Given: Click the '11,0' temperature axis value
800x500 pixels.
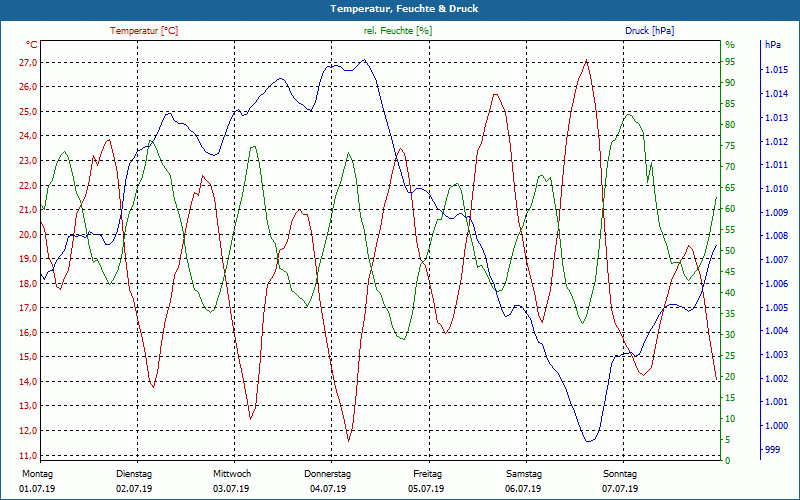Looking at the screenshot, I should (x=28, y=455).
